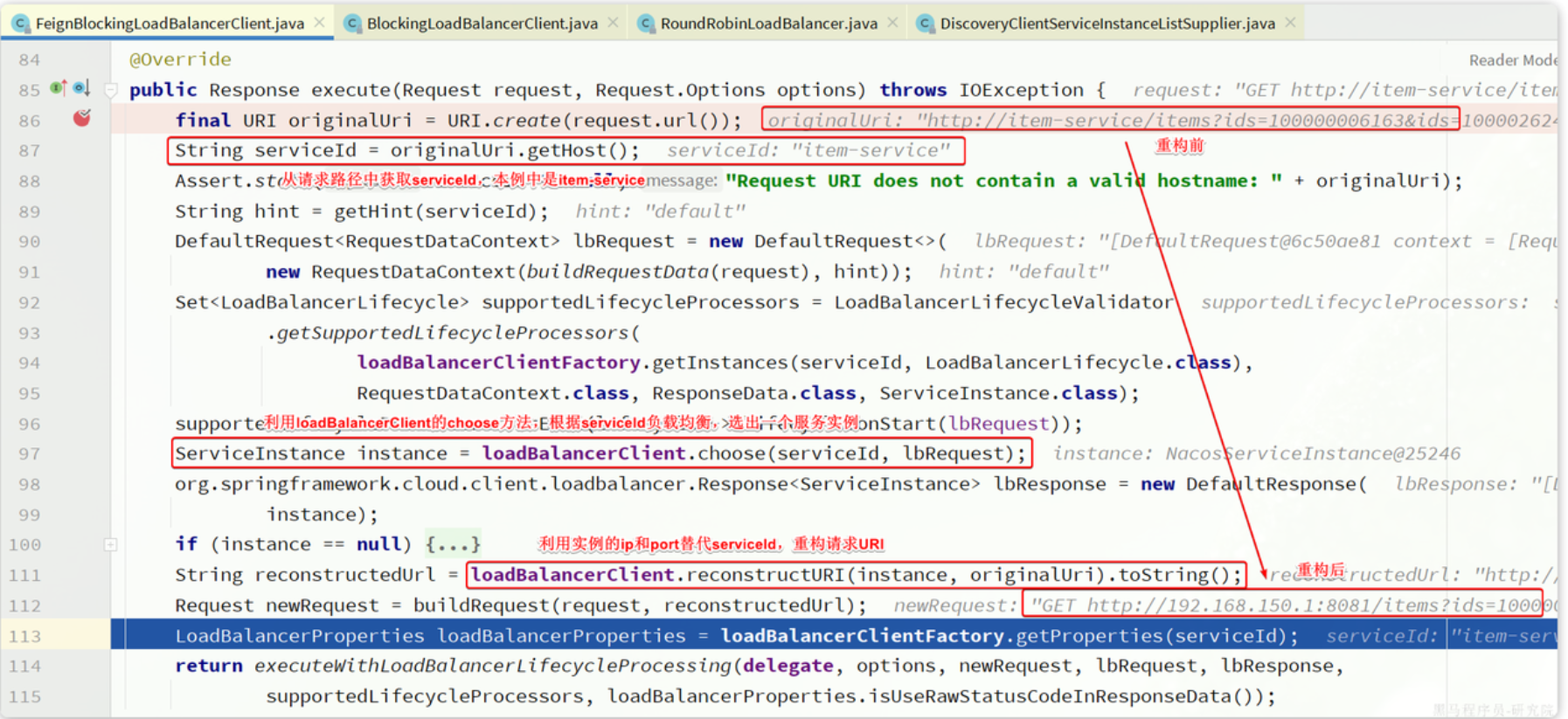
Task: Close the BlockingLoadBalancerClient.java editor tab
Action: coord(614,23)
